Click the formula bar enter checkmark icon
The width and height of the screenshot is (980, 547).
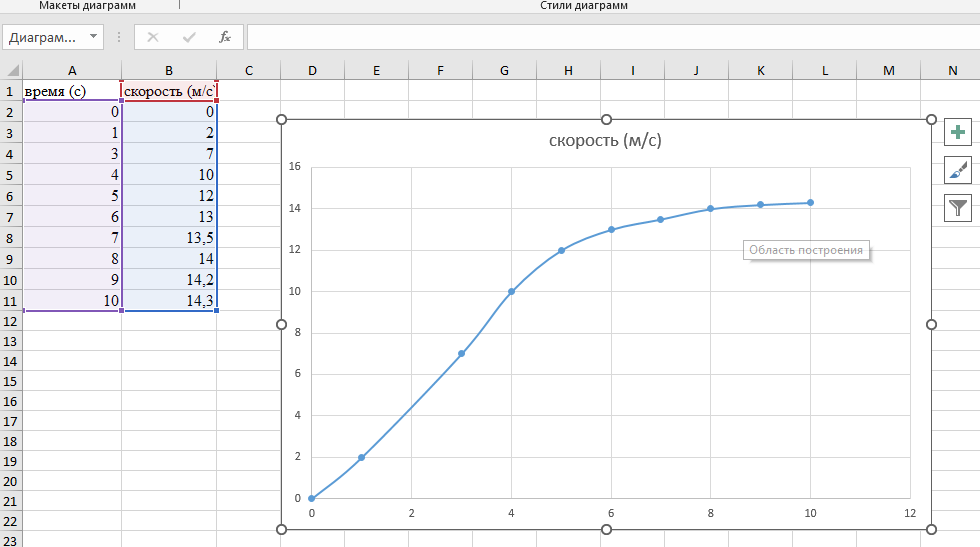(x=189, y=37)
